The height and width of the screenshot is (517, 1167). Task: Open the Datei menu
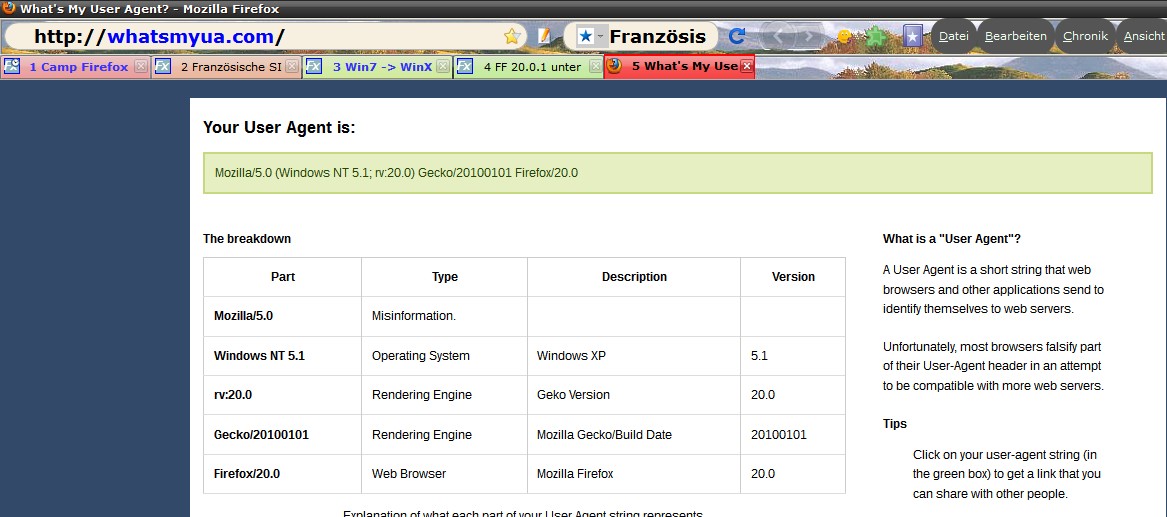point(953,36)
